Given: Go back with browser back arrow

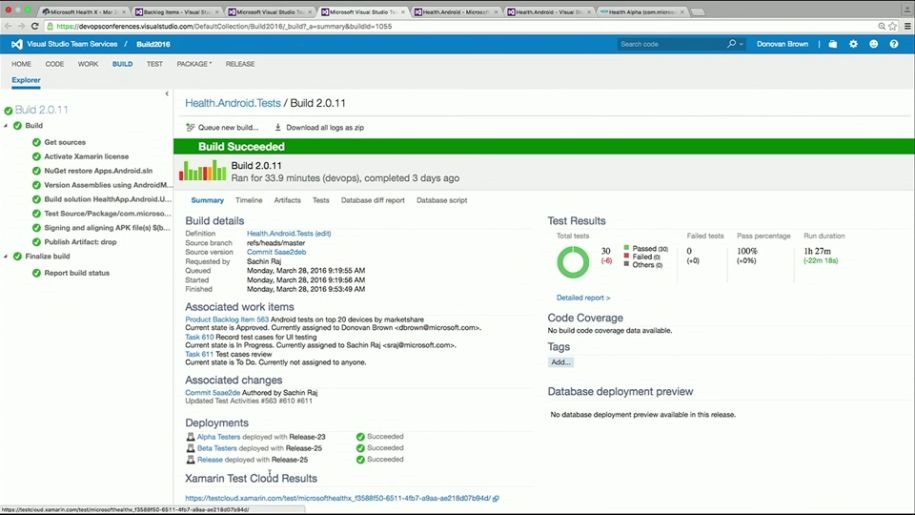Looking at the screenshot, I should coord(8,26).
